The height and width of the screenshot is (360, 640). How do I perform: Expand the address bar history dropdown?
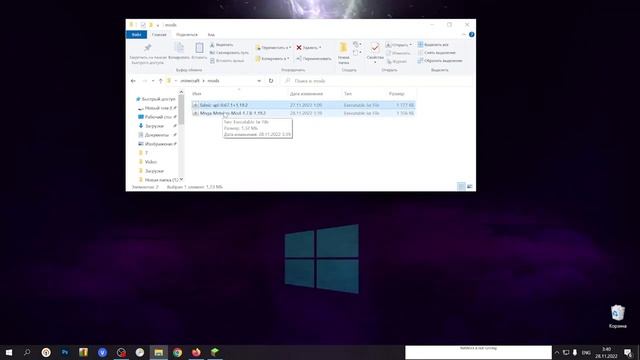[259, 81]
